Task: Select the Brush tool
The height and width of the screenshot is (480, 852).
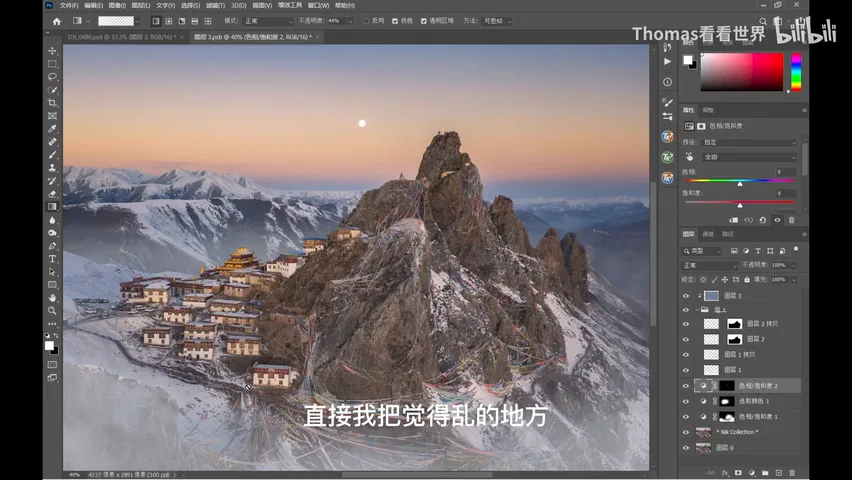Action: tap(52, 155)
